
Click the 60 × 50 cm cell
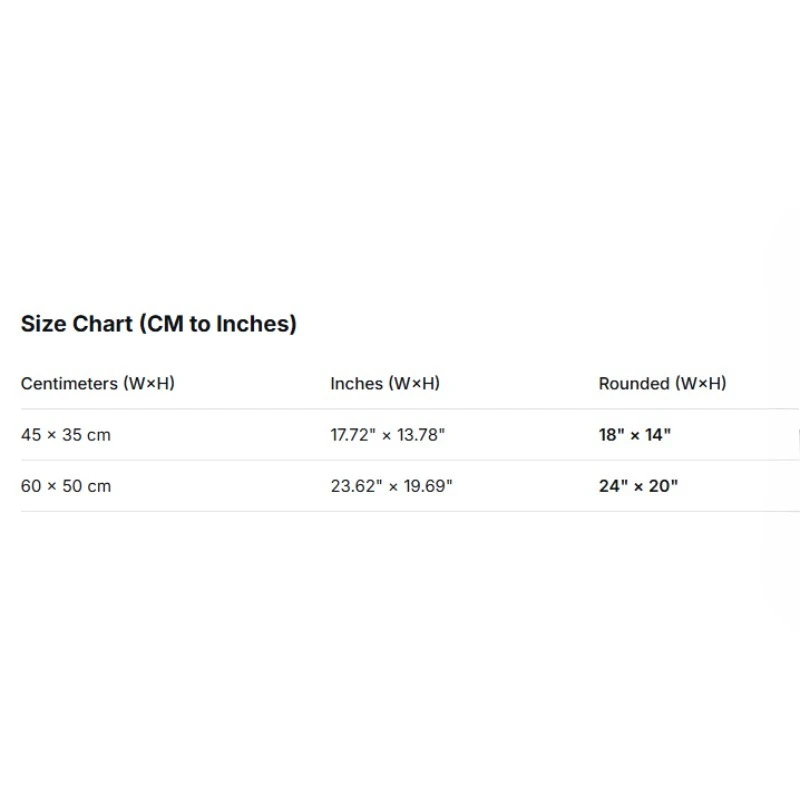66,486
